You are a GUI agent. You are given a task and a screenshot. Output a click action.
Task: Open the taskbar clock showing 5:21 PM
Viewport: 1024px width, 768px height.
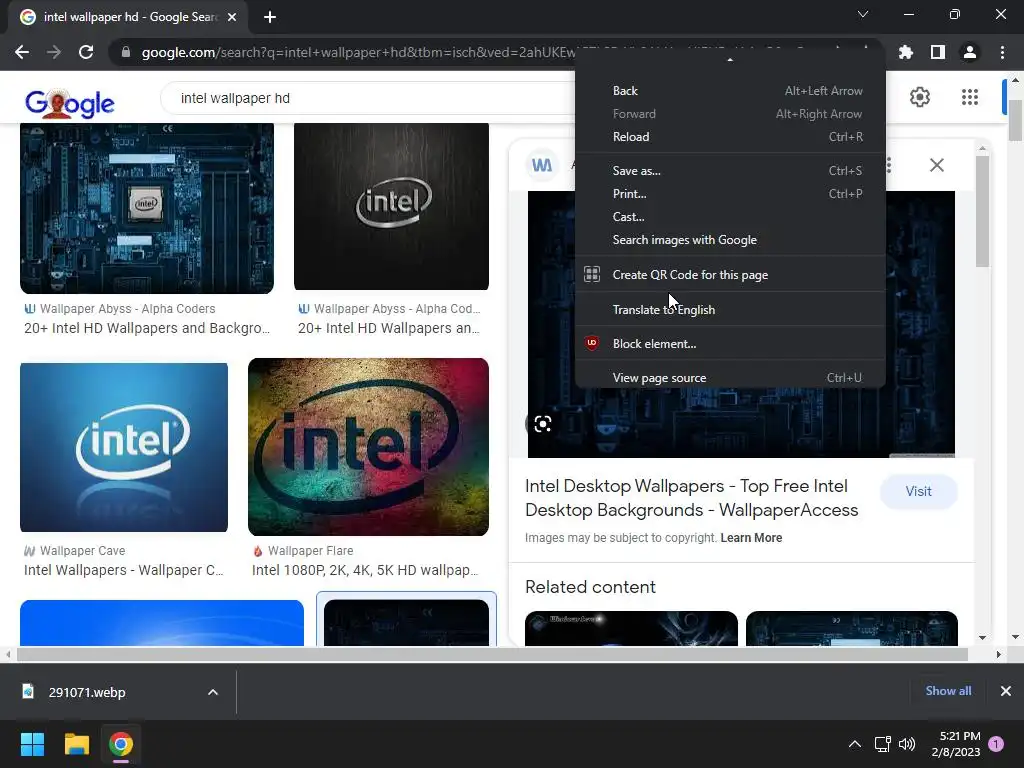click(955, 744)
